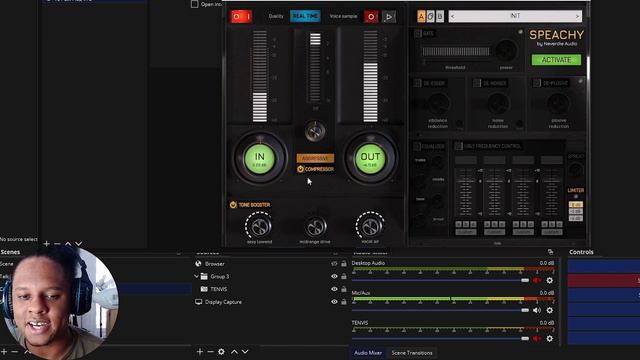The width and height of the screenshot is (640, 360).
Task: Select the Display Capture source
Action: tap(223, 302)
